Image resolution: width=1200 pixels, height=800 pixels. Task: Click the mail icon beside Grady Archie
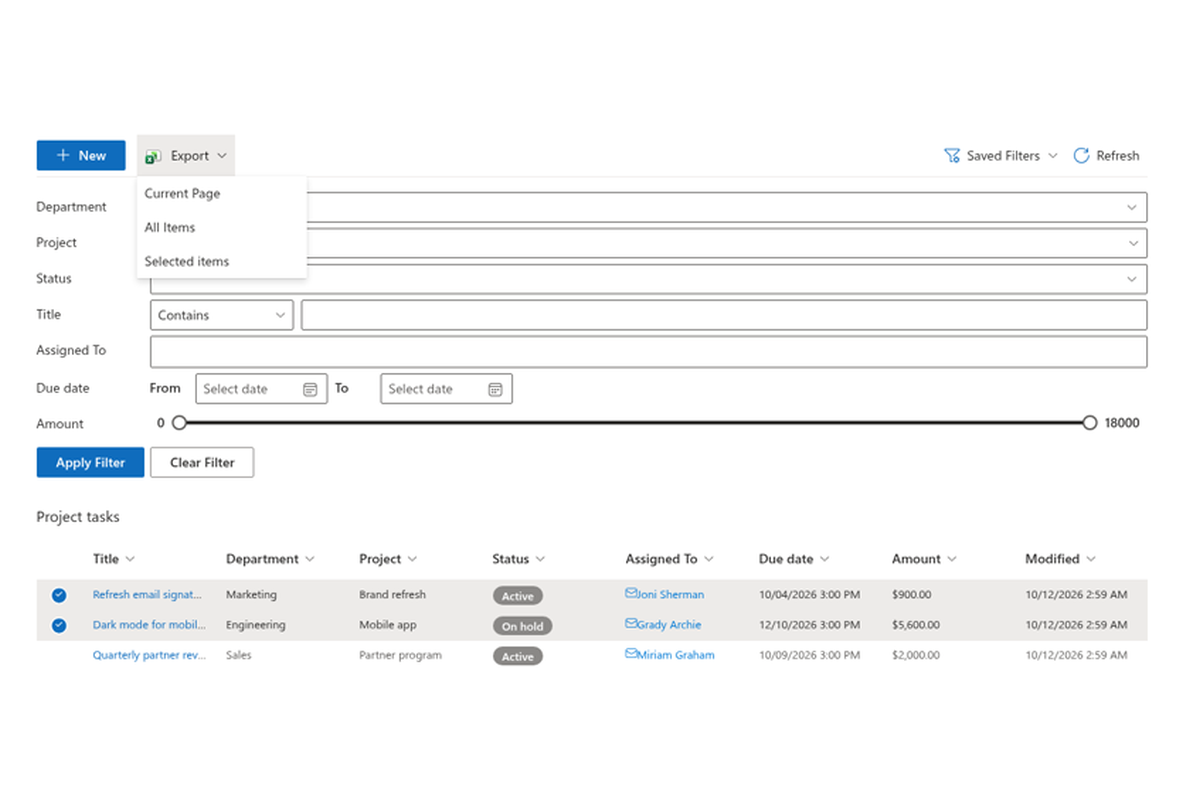click(631, 623)
